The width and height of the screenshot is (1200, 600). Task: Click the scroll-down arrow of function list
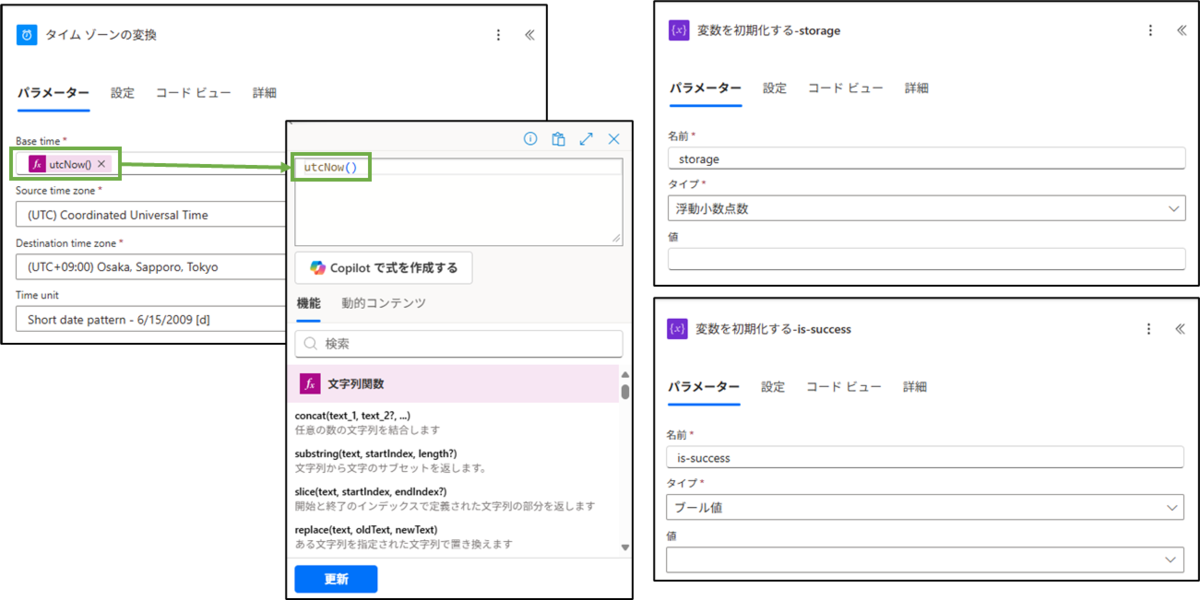pos(626,547)
